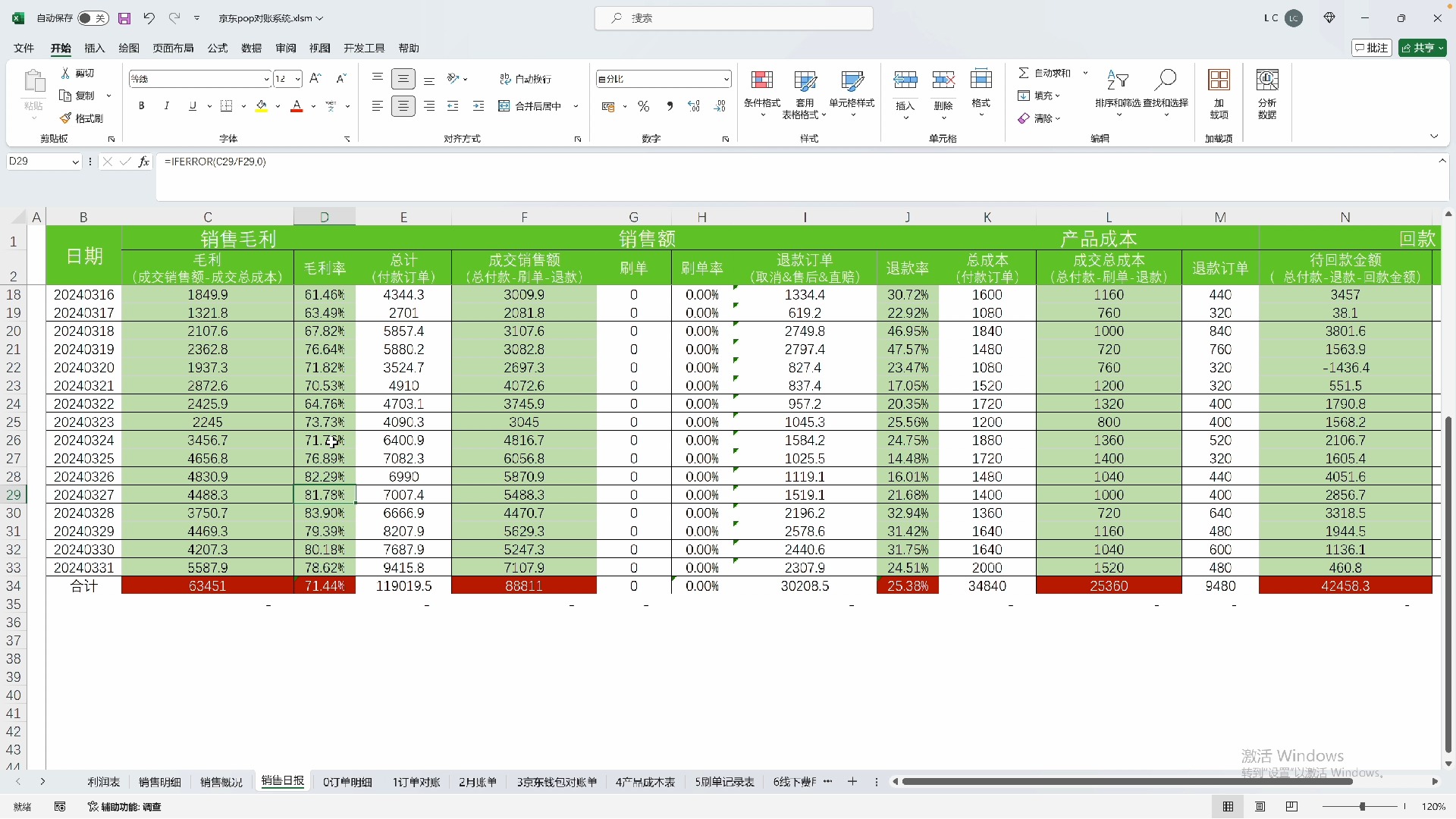Image resolution: width=1456 pixels, height=819 pixels.
Task: Select the Format Painter tool
Action: click(x=82, y=118)
